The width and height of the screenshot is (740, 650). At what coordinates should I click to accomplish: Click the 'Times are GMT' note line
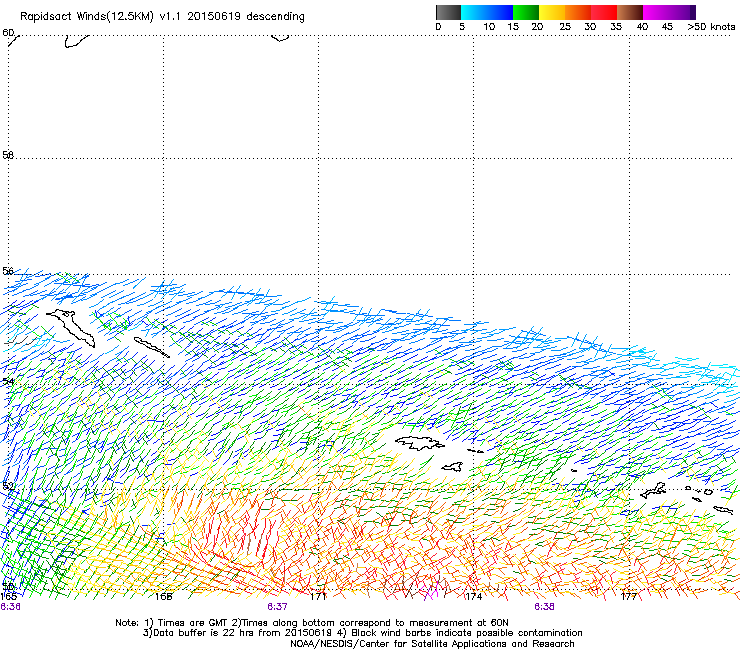(x=311, y=623)
